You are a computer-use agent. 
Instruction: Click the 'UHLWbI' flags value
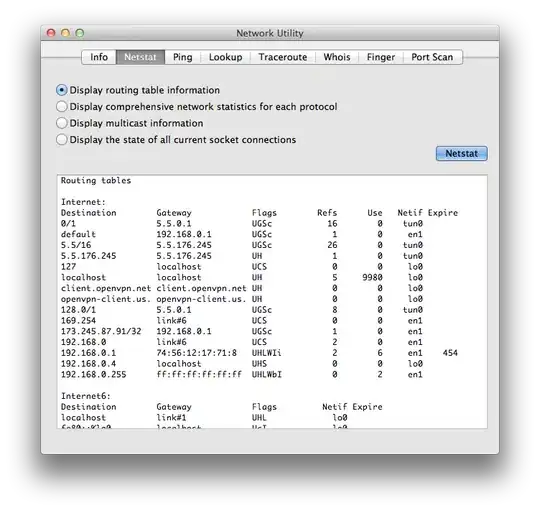[267, 375]
